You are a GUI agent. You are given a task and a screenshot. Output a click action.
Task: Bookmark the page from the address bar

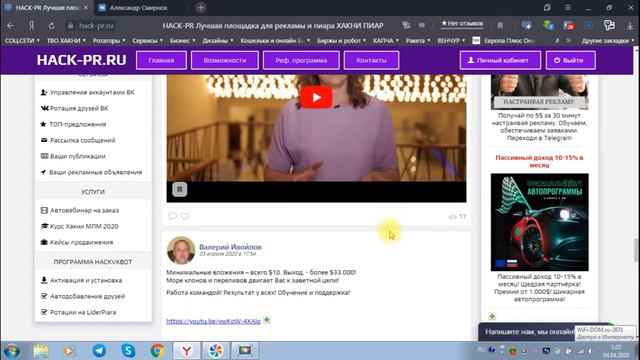click(500, 25)
